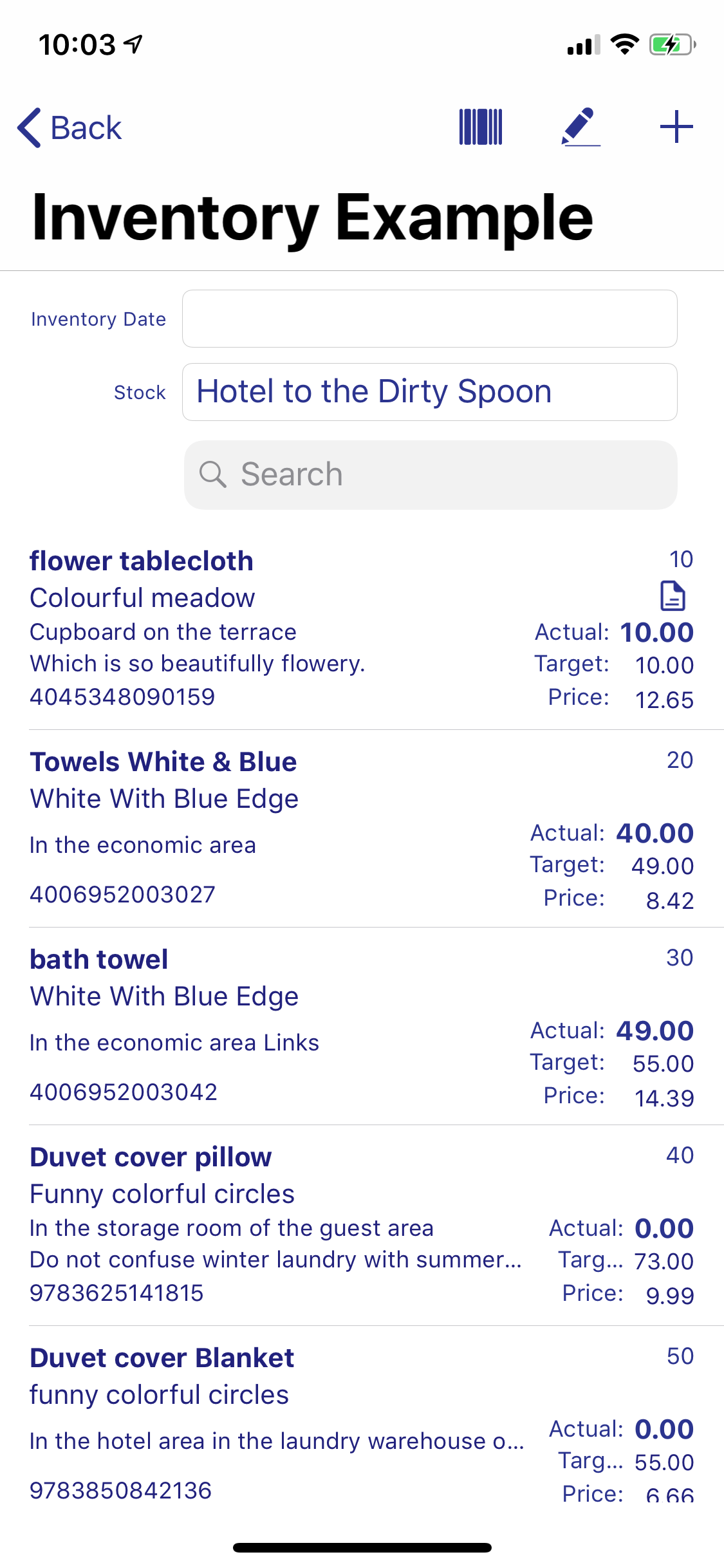Tap the barcode scanner icon
The image size is (724, 1568).
tap(480, 127)
